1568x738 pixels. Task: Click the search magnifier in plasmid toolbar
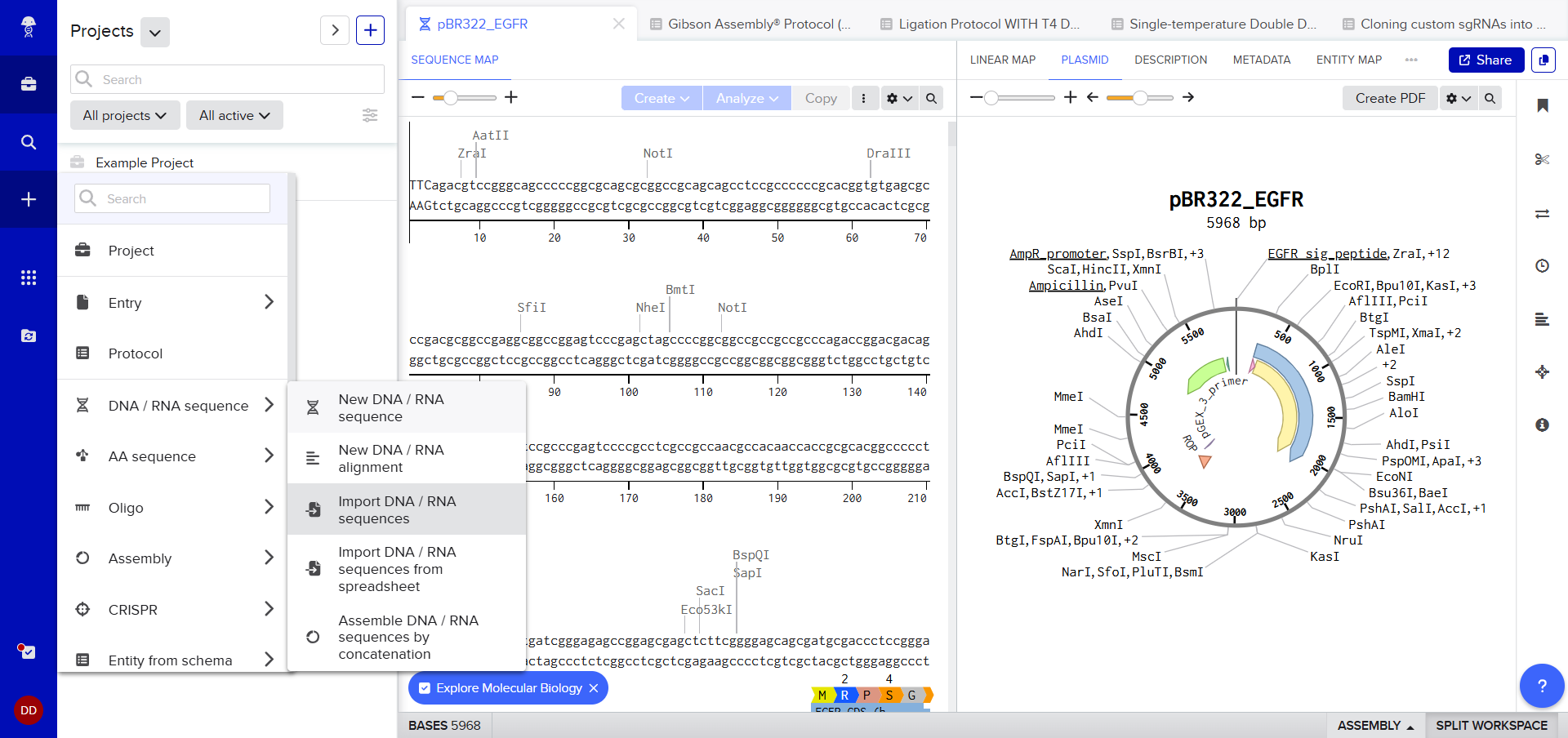click(1490, 98)
